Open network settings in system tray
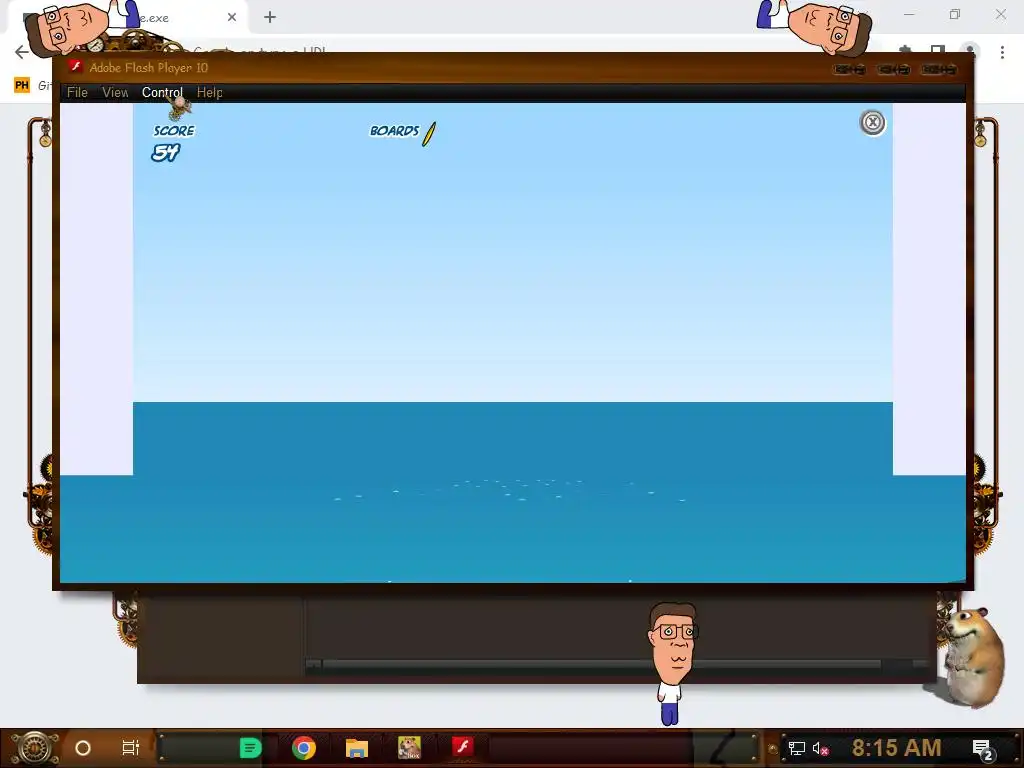This screenshot has width=1024, height=768. 796,748
